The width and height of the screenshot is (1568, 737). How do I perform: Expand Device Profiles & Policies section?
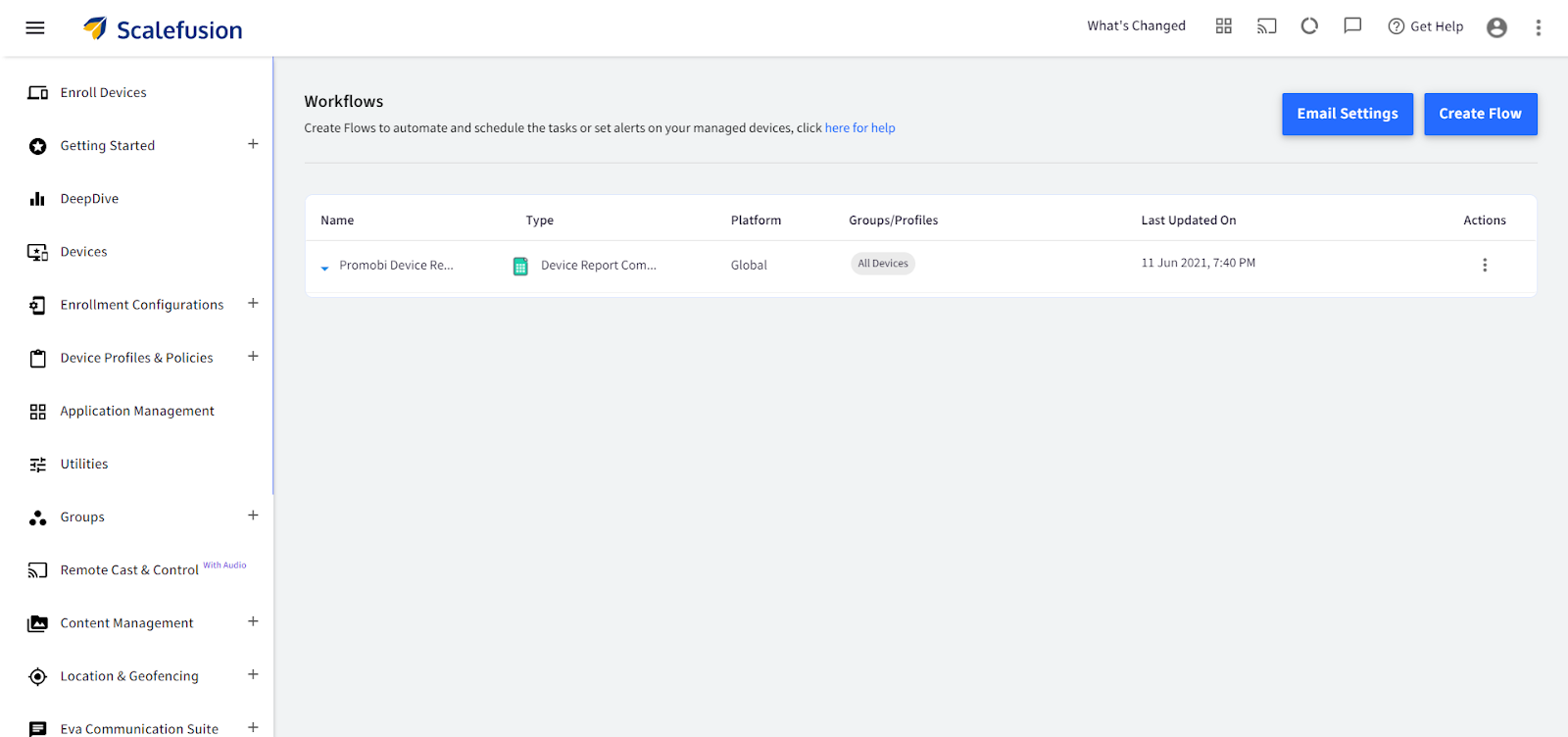point(253,356)
